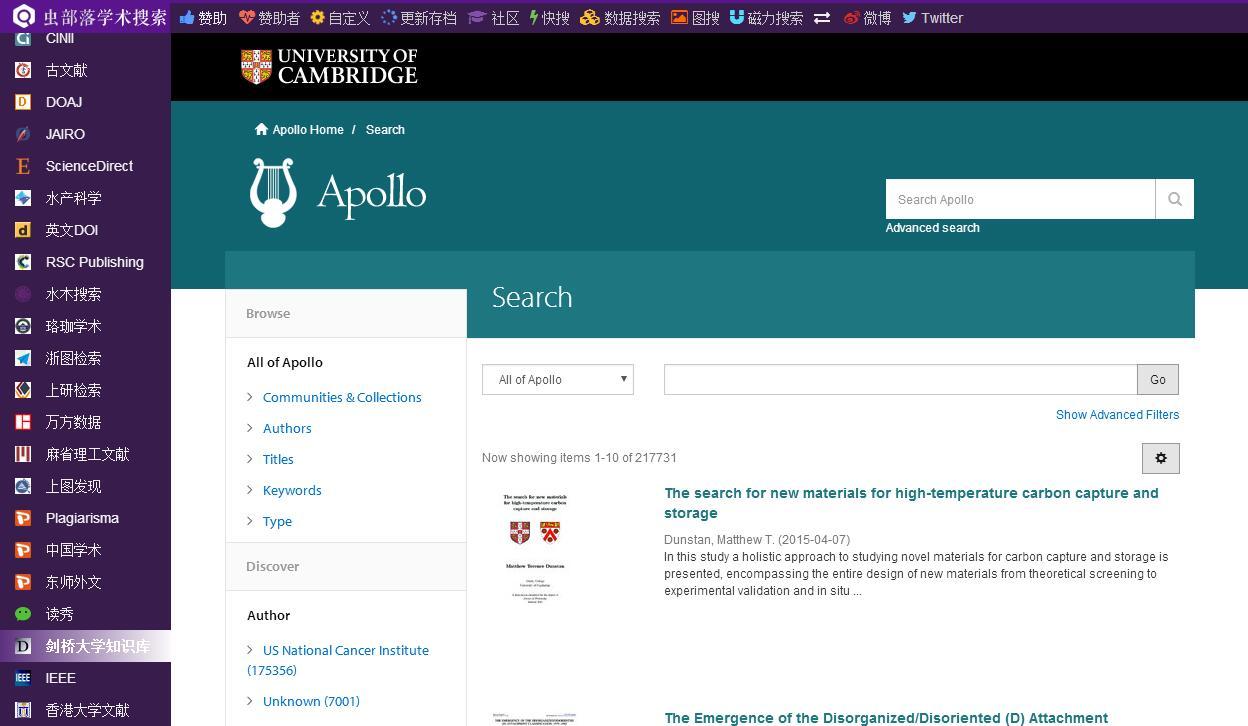Open the Advanced search link
Viewport: 1248px width, 726px height.
[x=932, y=228]
